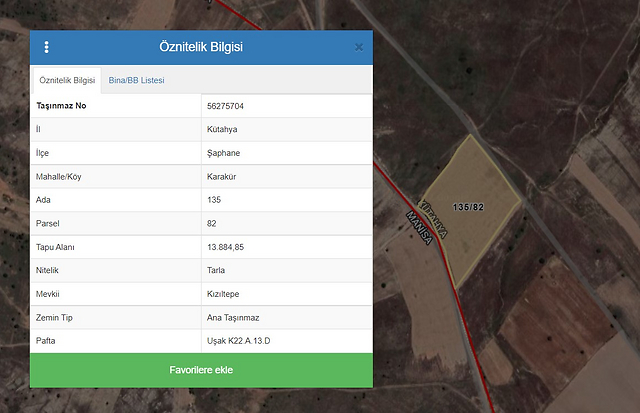Image resolution: width=640 pixels, height=413 pixels.
Task: Select the Mahalle/Köy value Karakür
Action: click(223, 176)
